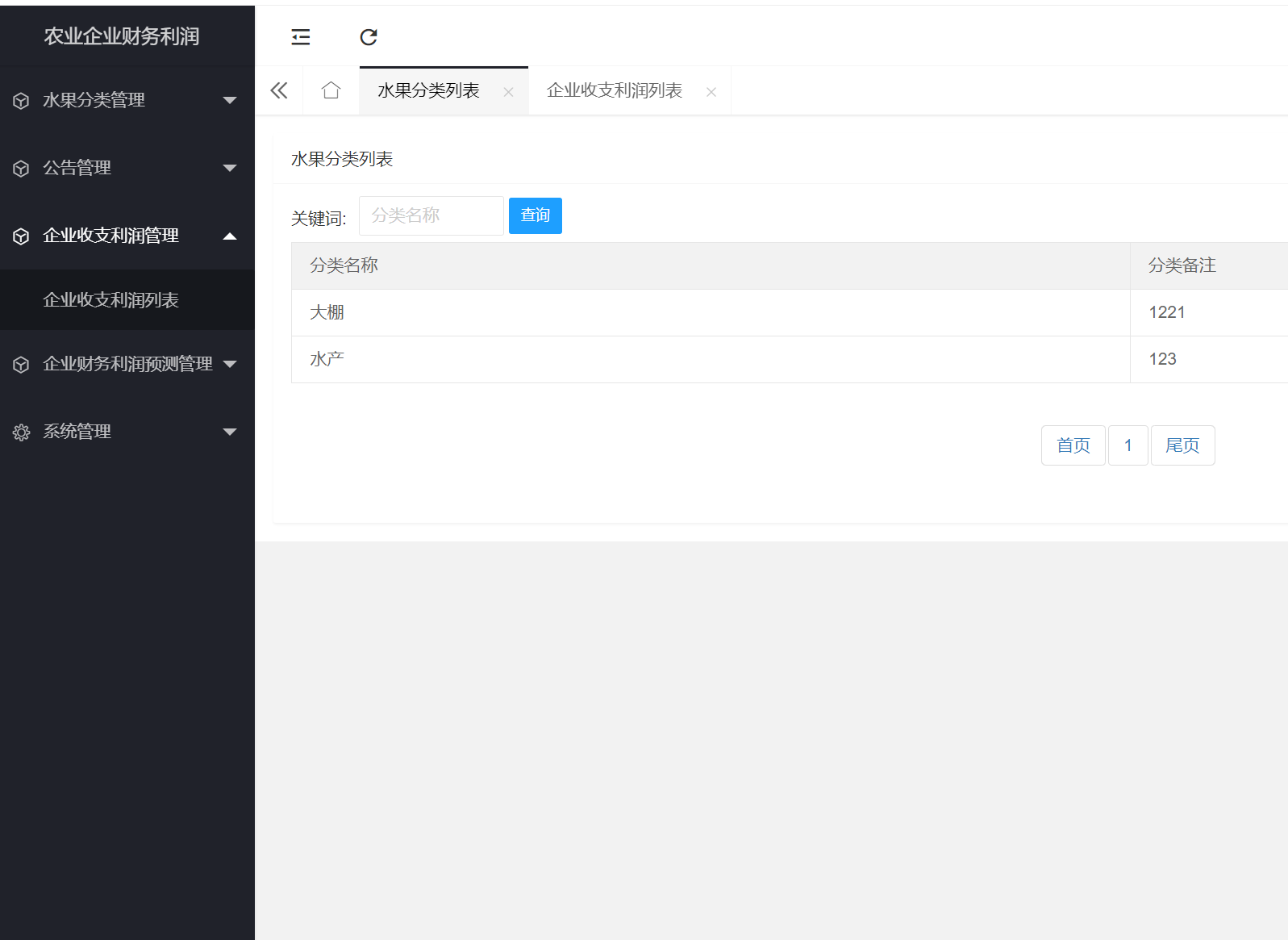Jump to 尾页 in pagination
Viewport: 1288px width, 940px height.
click(1182, 445)
